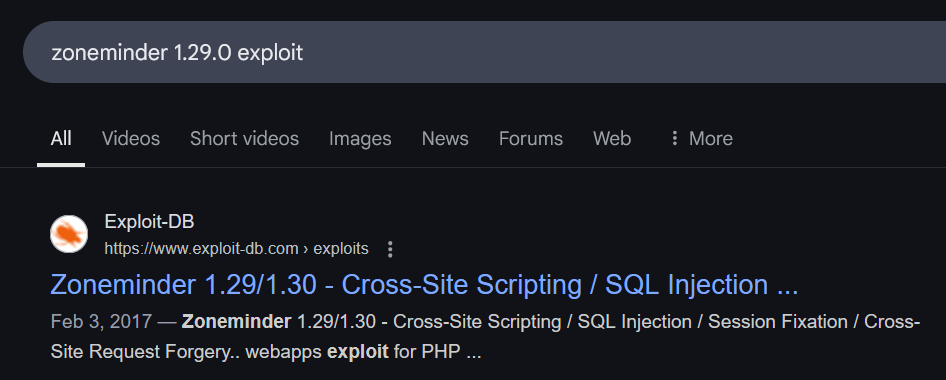Viewport: 946px width, 380px height.
Task: Open the Images results tab
Action: click(360, 139)
